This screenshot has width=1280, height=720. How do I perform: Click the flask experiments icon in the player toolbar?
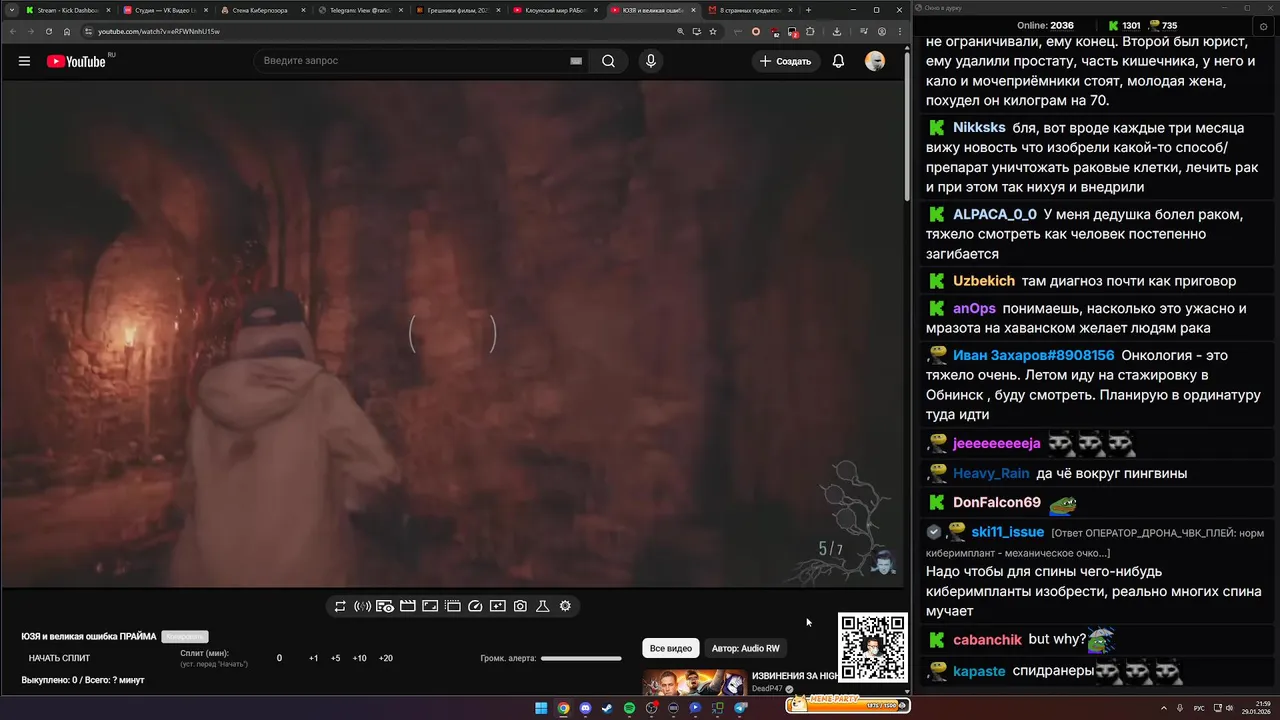pos(543,606)
